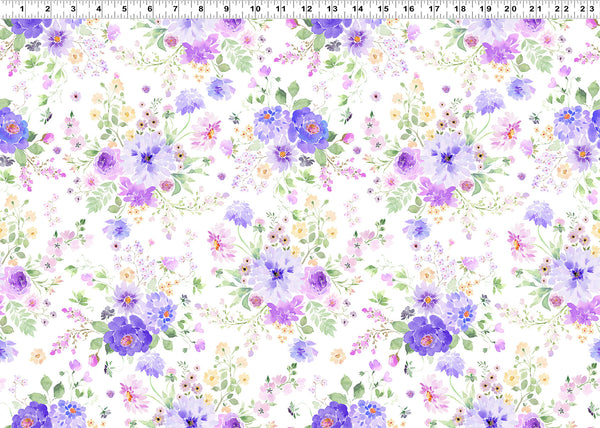Click the ruler number "9"
The height and width of the screenshot is (428, 600).
point(226,8)
